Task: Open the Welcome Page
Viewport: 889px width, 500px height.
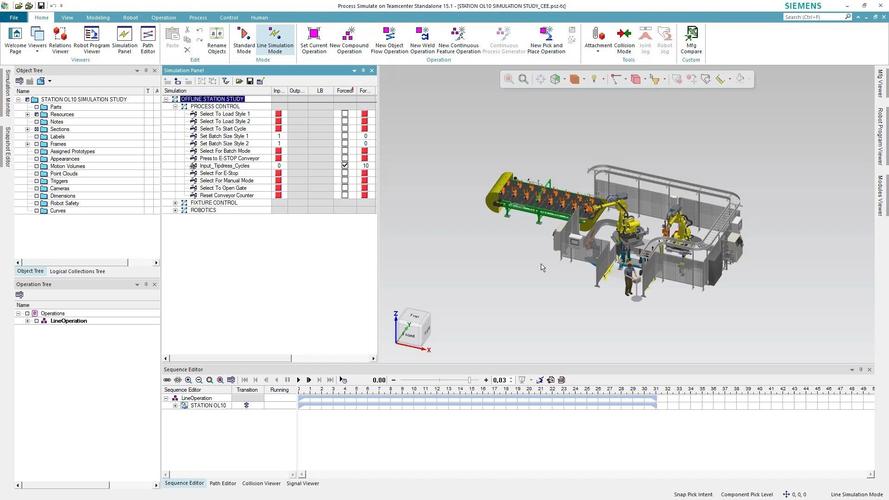Action: coord(15,40)
